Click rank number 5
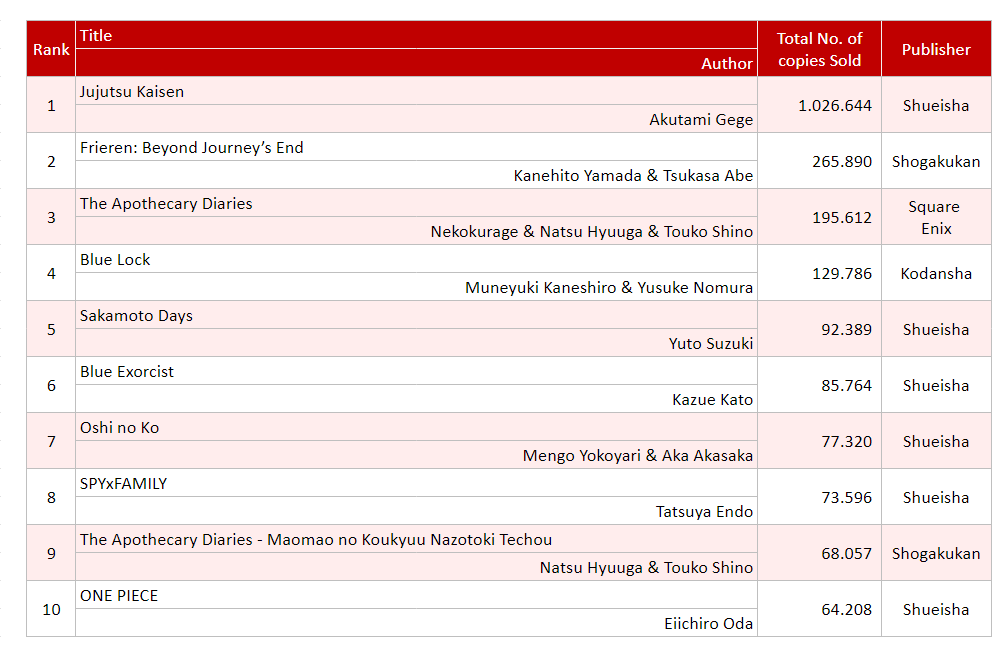 coord(51,329)
